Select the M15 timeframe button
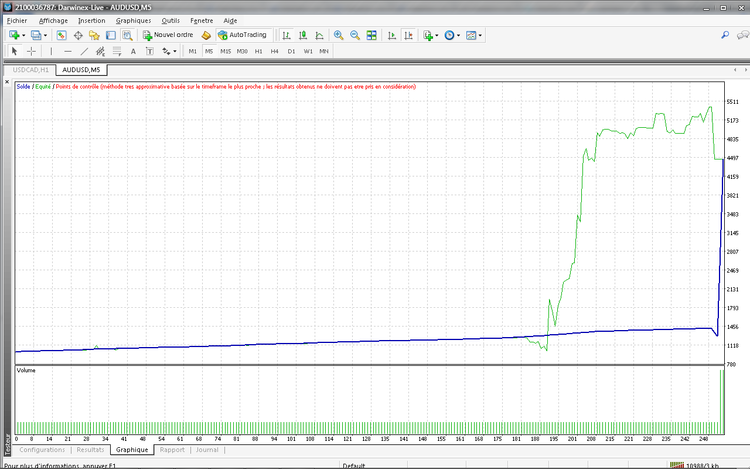 click(225, 51)
